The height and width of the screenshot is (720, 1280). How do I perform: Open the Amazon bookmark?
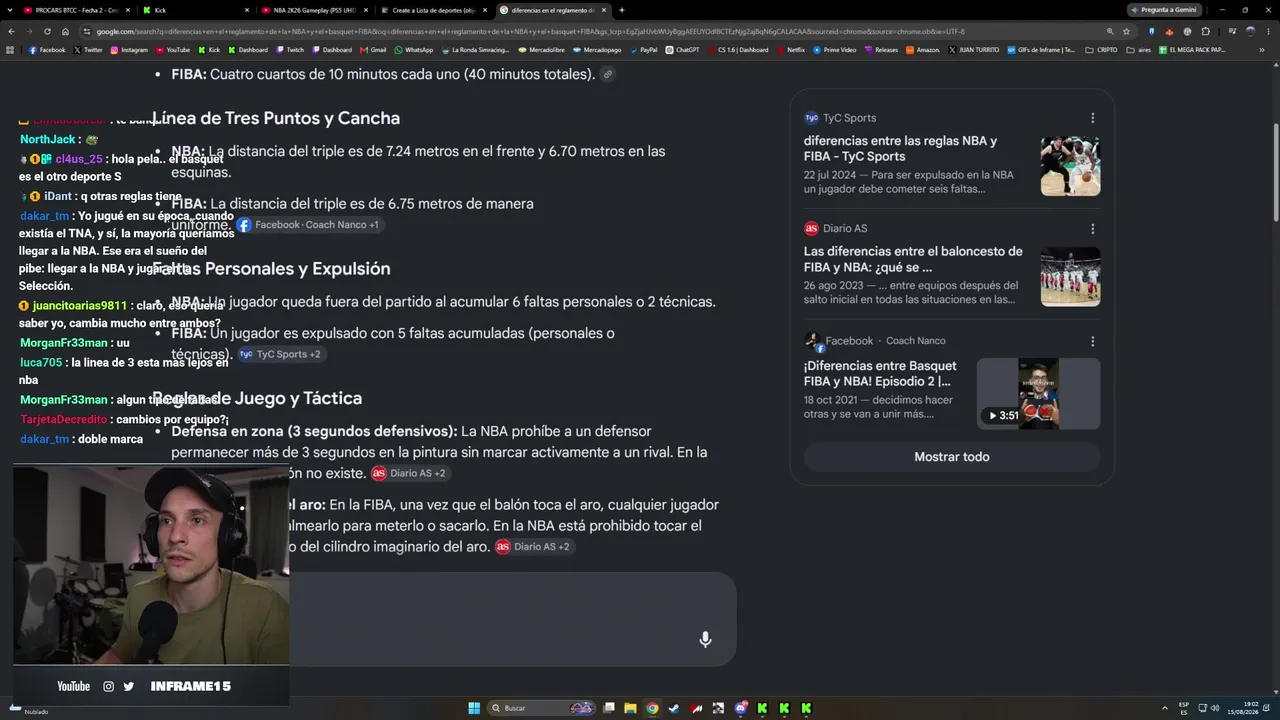(921, 50)
